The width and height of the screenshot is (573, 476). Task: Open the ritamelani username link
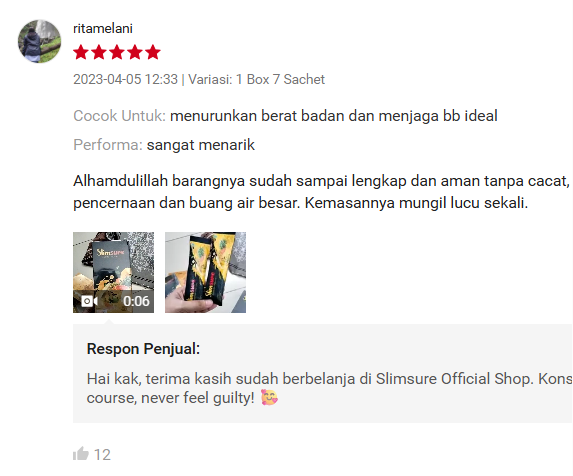coord(103,28)
